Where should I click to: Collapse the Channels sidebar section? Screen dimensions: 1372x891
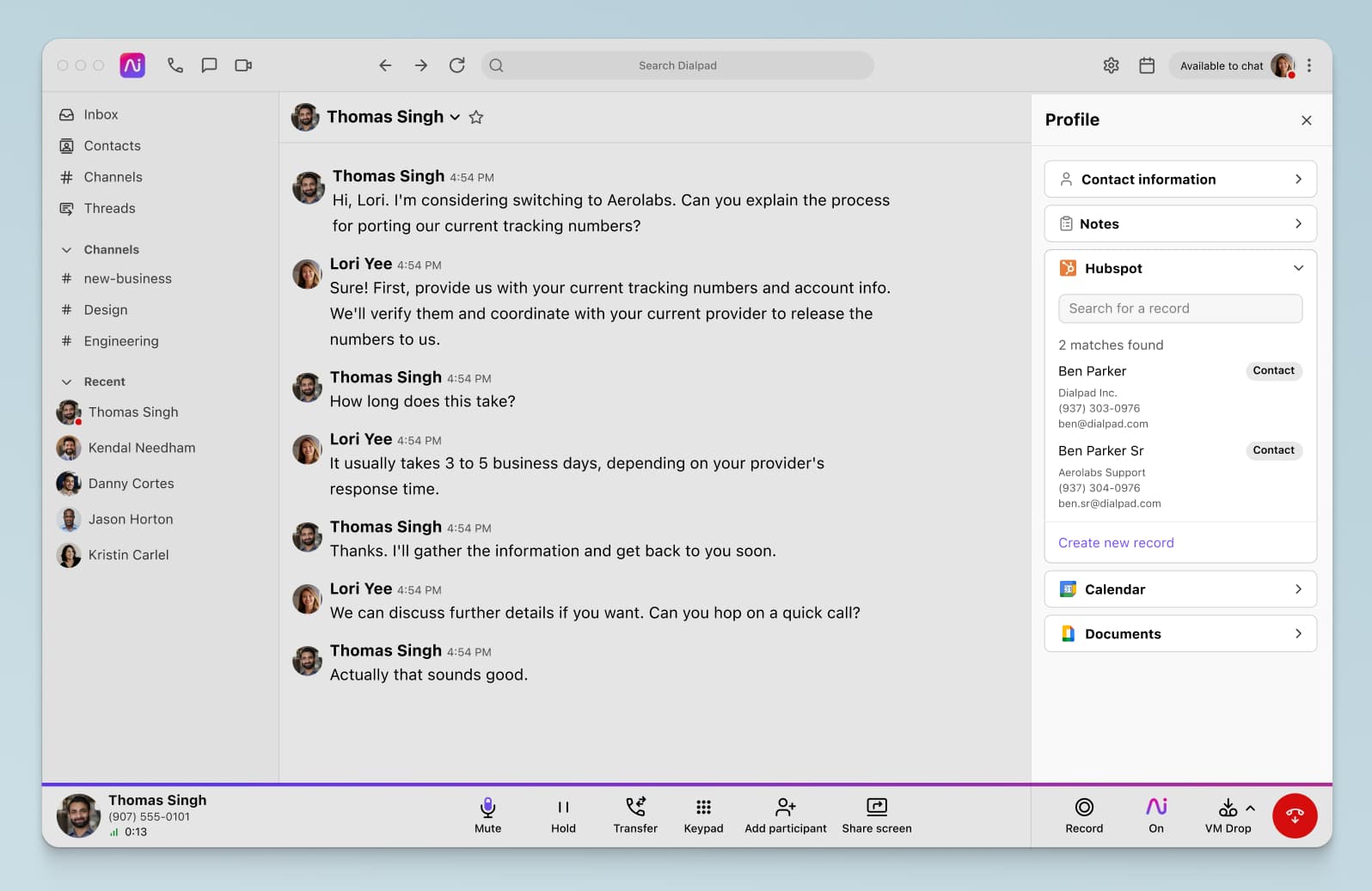[x=66, y=250]
